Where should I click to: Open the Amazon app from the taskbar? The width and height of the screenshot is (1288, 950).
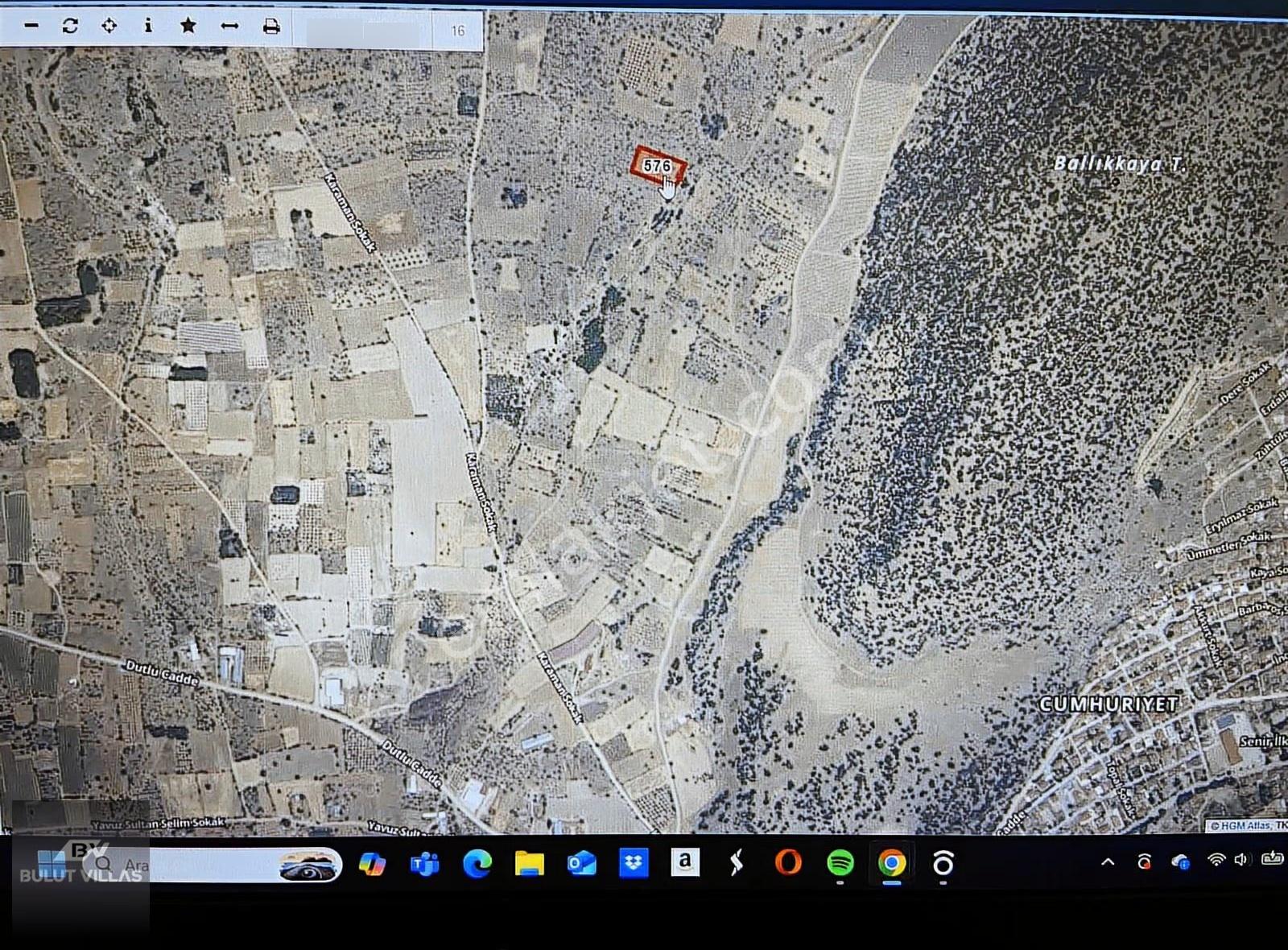coord(685,862)
